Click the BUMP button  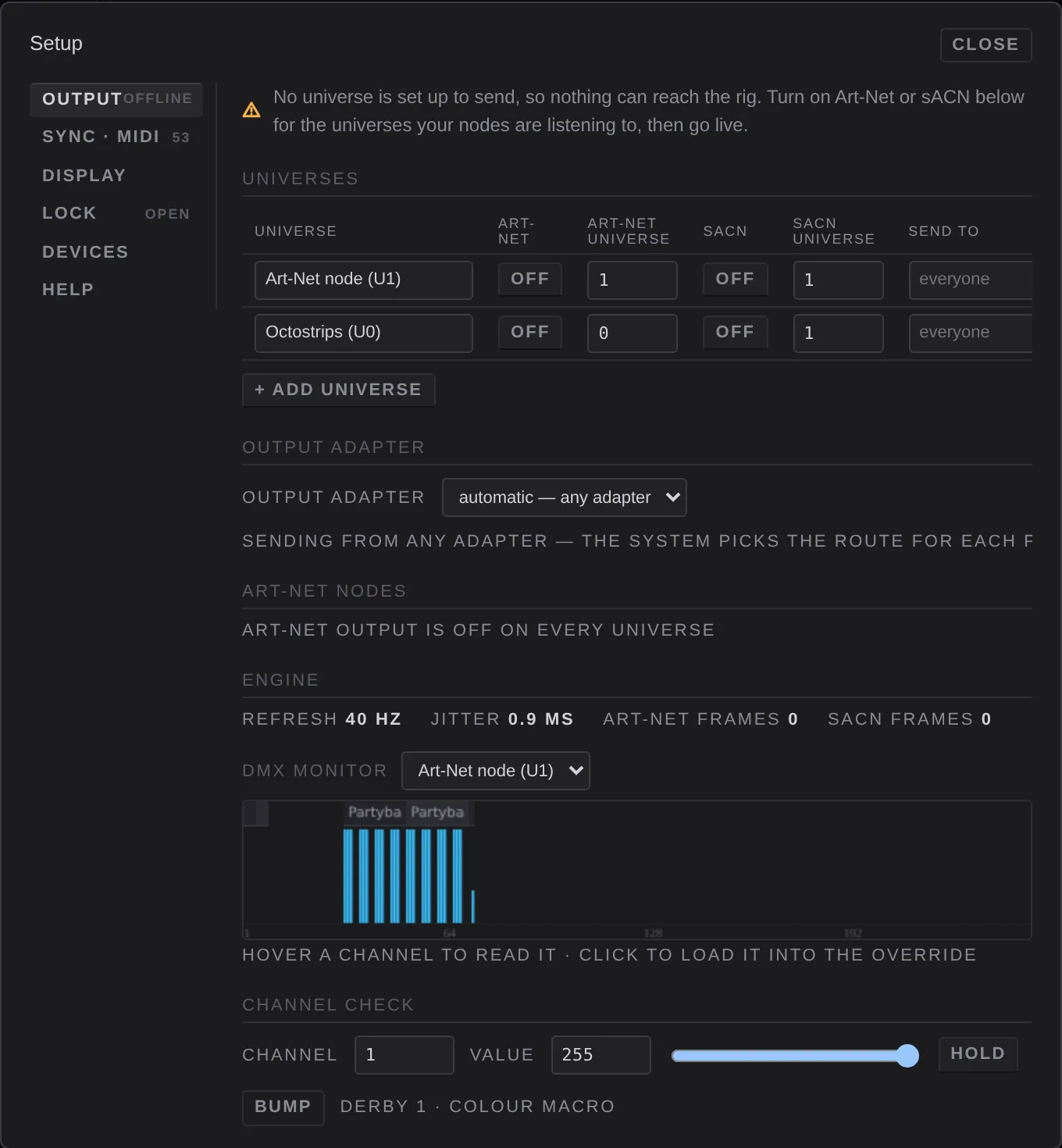point(283,1107)
